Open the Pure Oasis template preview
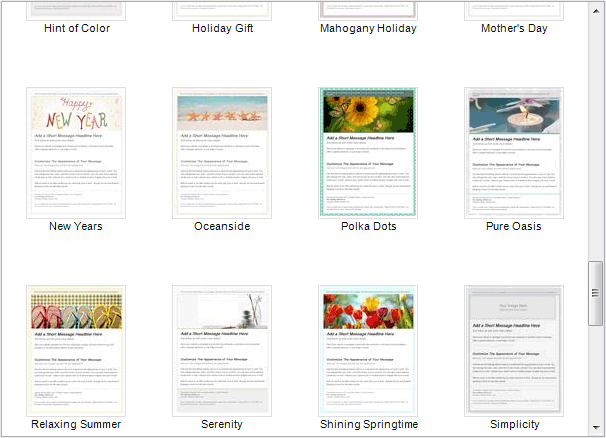 (514, 152)
